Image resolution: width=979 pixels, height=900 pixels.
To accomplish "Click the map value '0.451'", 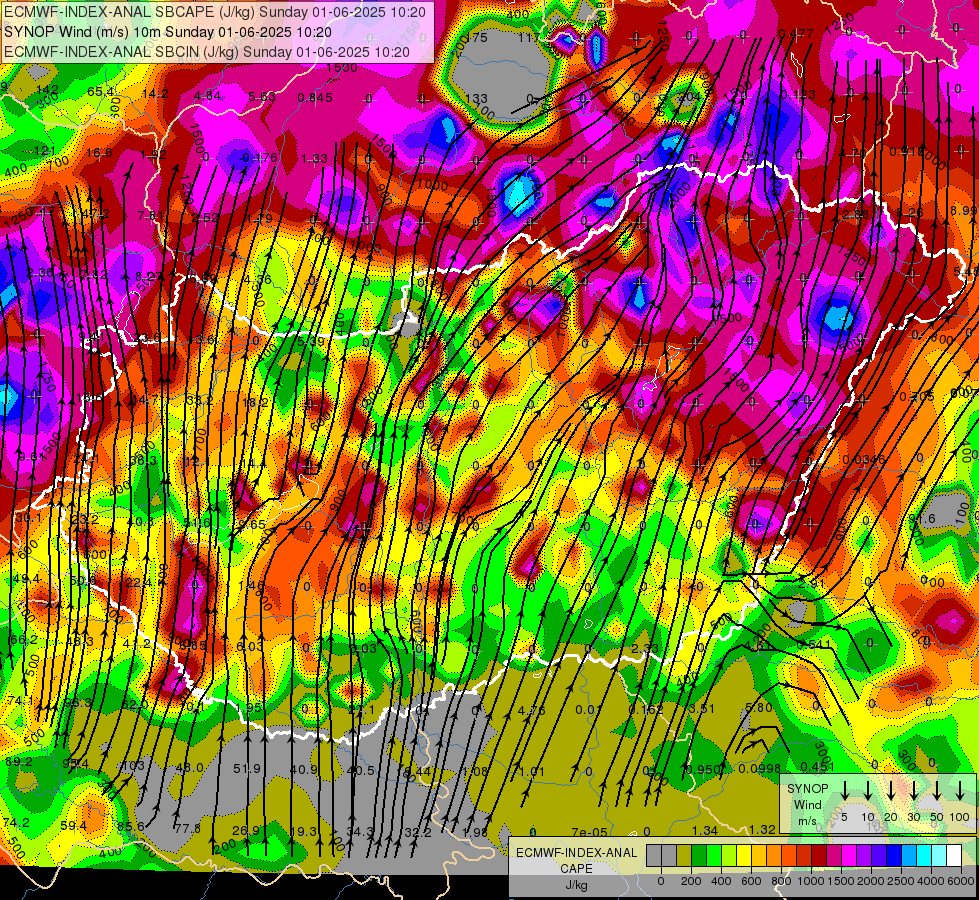I will coord(817,767).
